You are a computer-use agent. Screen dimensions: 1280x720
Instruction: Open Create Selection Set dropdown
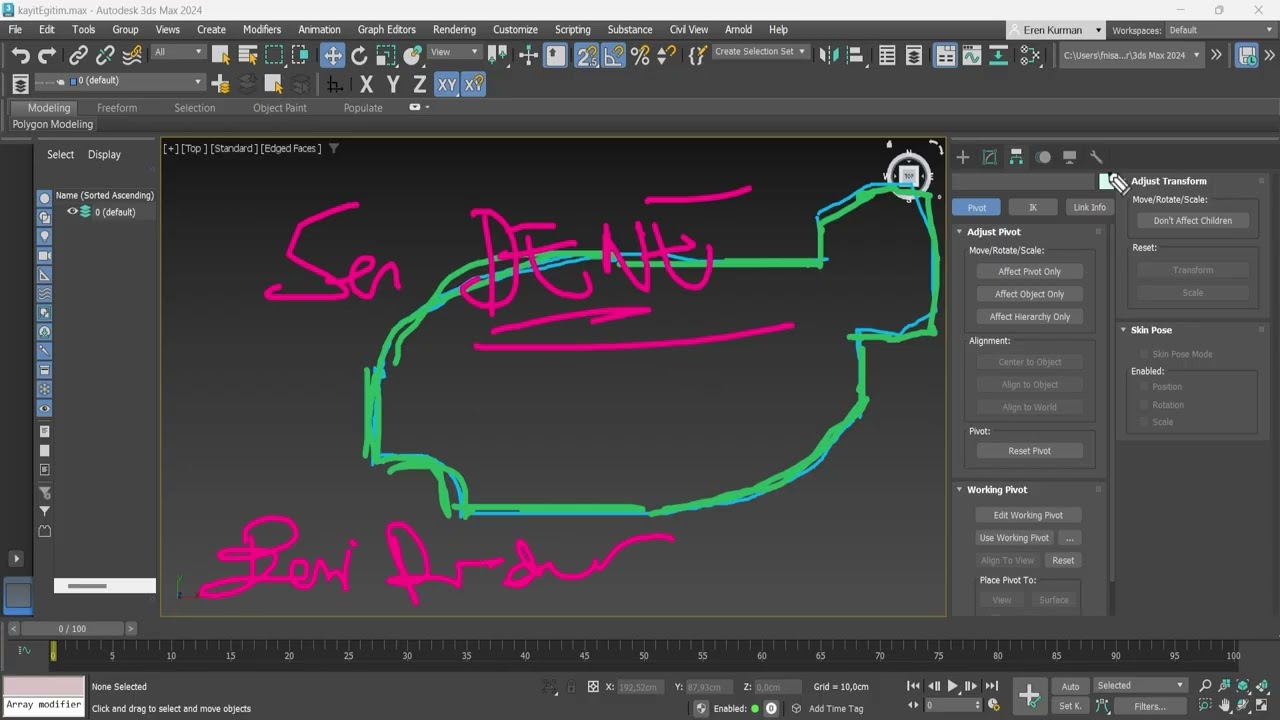(x=760, y=52)
